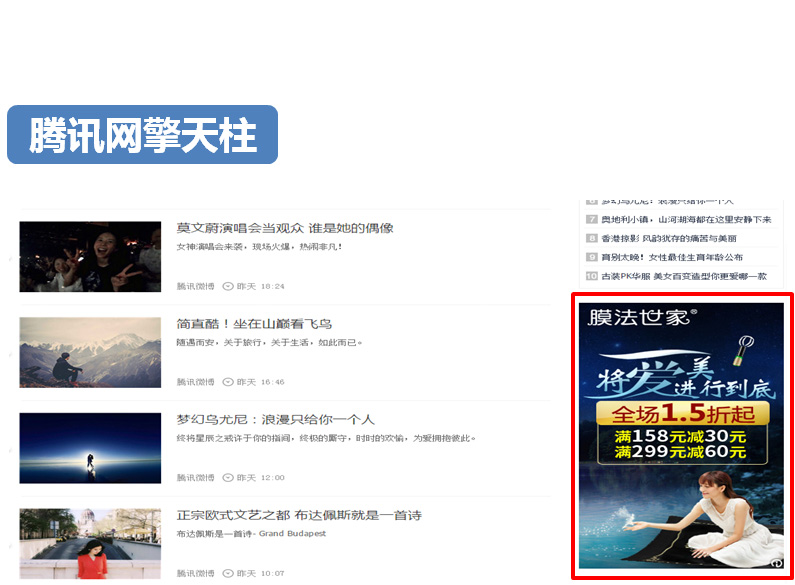The height and width of the screenshot is (585, 795).
Task: Click the starry Uyuni silhouette thumbnail
Action: click(90, 448)
